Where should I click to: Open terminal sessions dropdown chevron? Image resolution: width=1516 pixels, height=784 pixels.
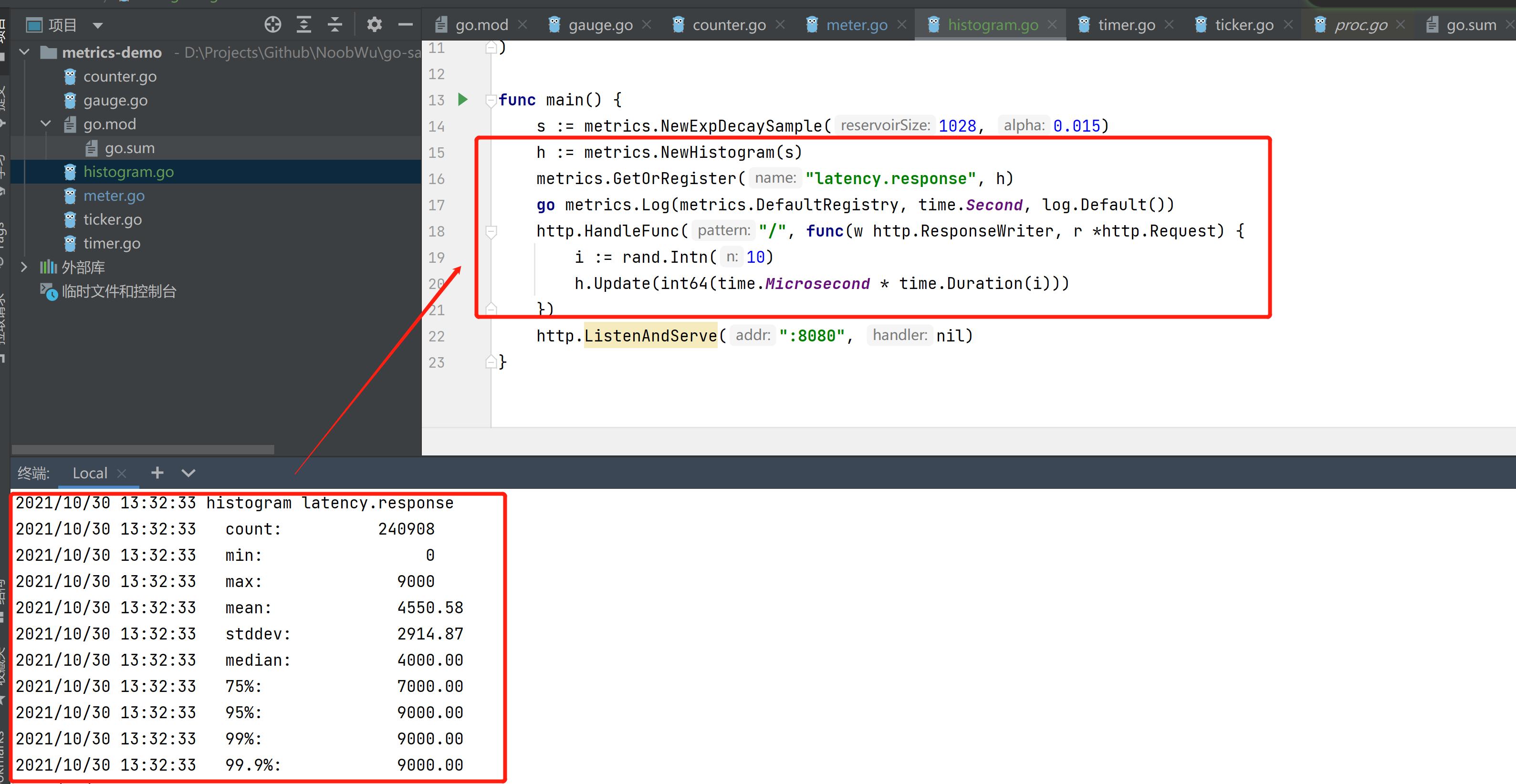[x=188, y=473]
